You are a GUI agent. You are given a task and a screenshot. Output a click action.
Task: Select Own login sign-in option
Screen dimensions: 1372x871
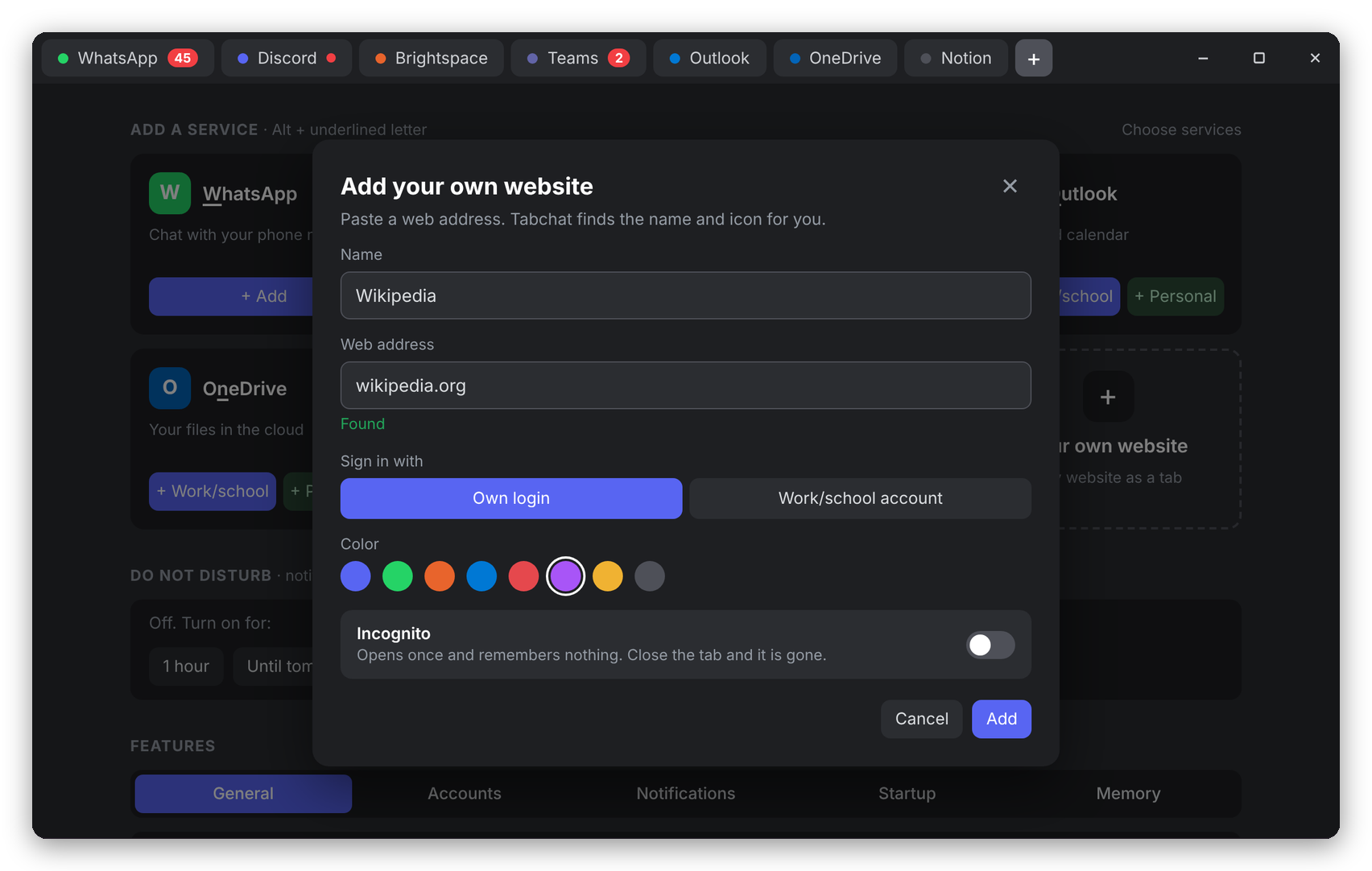pos(511,498)
